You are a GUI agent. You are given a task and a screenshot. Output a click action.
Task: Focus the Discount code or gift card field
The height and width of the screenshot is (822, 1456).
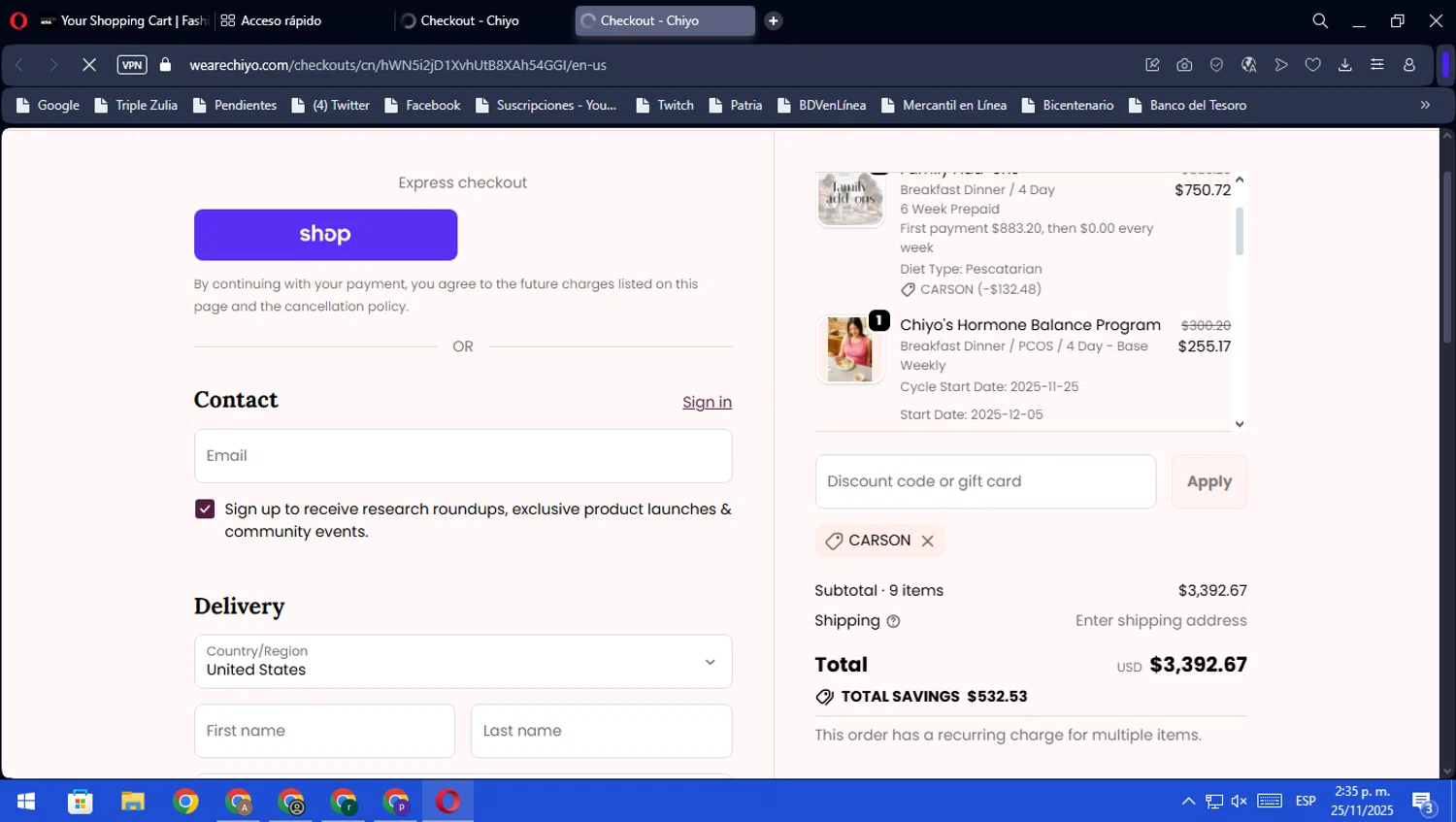985,481
